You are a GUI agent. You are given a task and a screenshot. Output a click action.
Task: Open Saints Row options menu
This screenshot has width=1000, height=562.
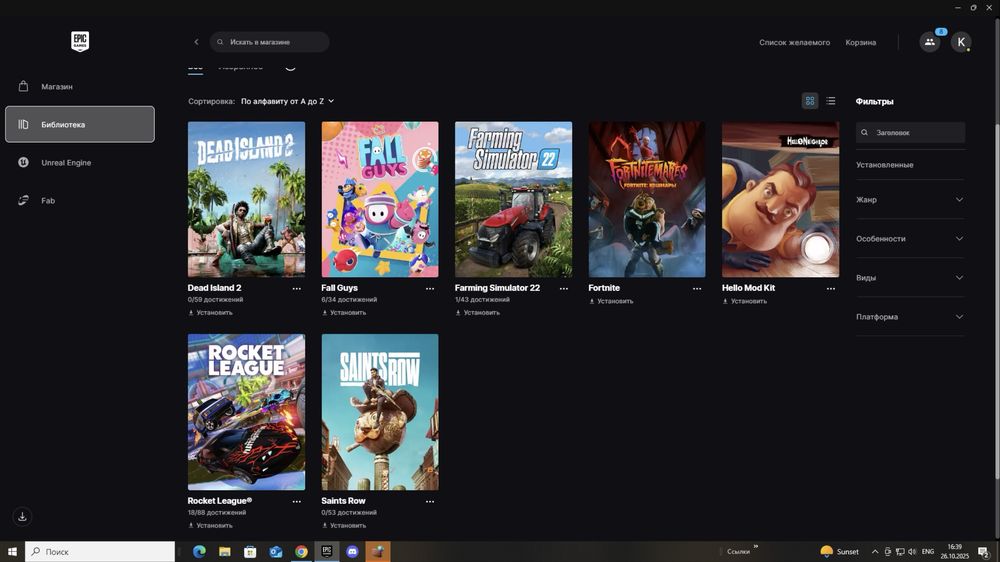tap(430, 501)
